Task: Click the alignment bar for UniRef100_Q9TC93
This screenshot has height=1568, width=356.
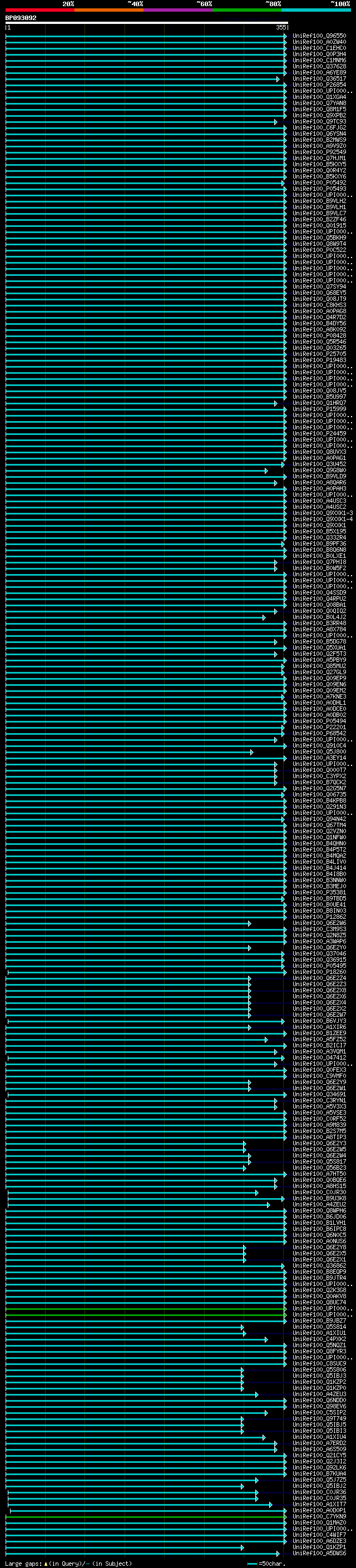Action: tap(141, 122)
